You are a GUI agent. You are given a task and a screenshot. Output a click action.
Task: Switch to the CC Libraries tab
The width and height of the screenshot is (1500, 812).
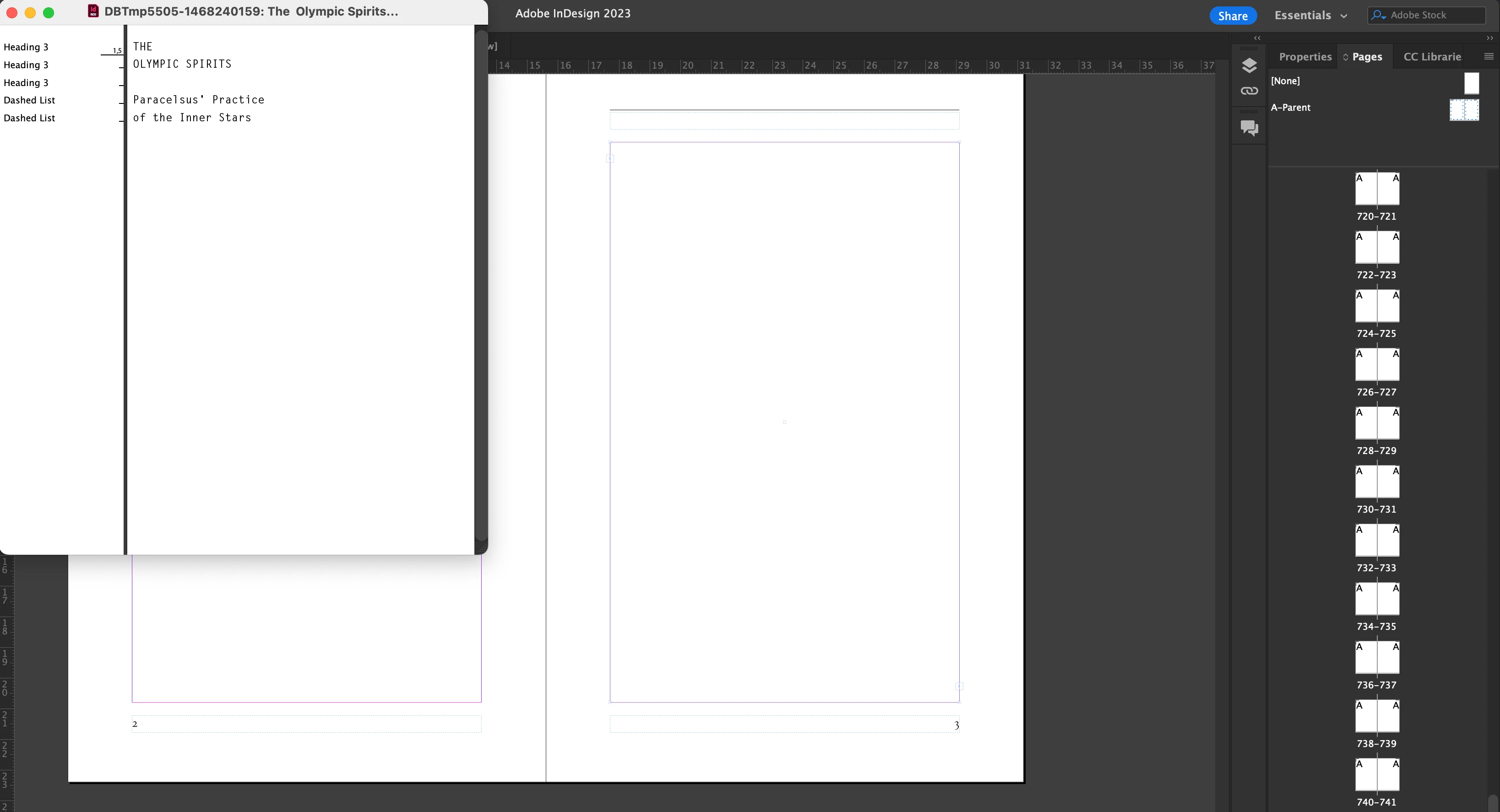tap(1432, 56)
